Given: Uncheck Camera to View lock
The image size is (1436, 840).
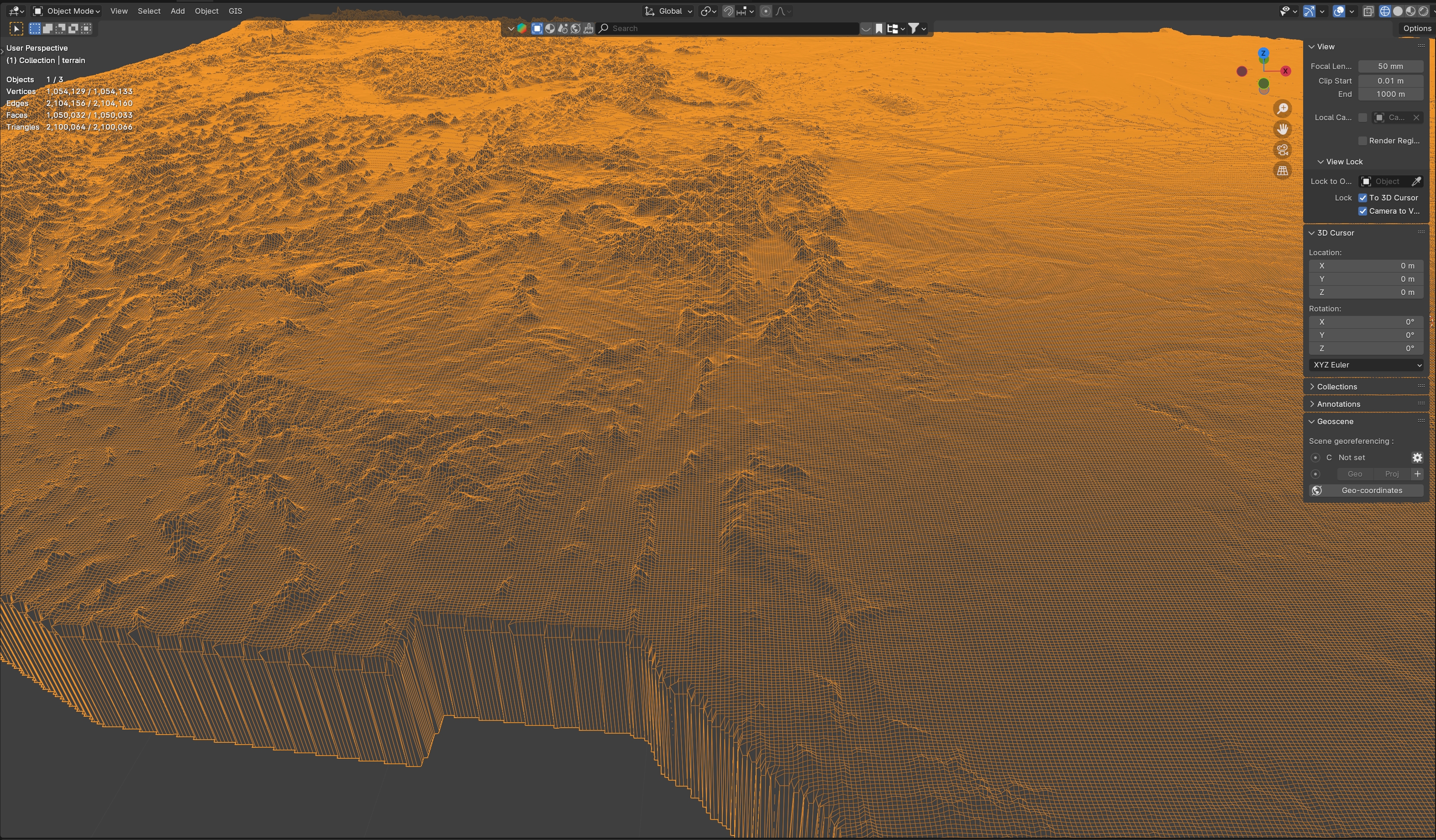Looking at the screenshot, I should [x=1362, y=211].
